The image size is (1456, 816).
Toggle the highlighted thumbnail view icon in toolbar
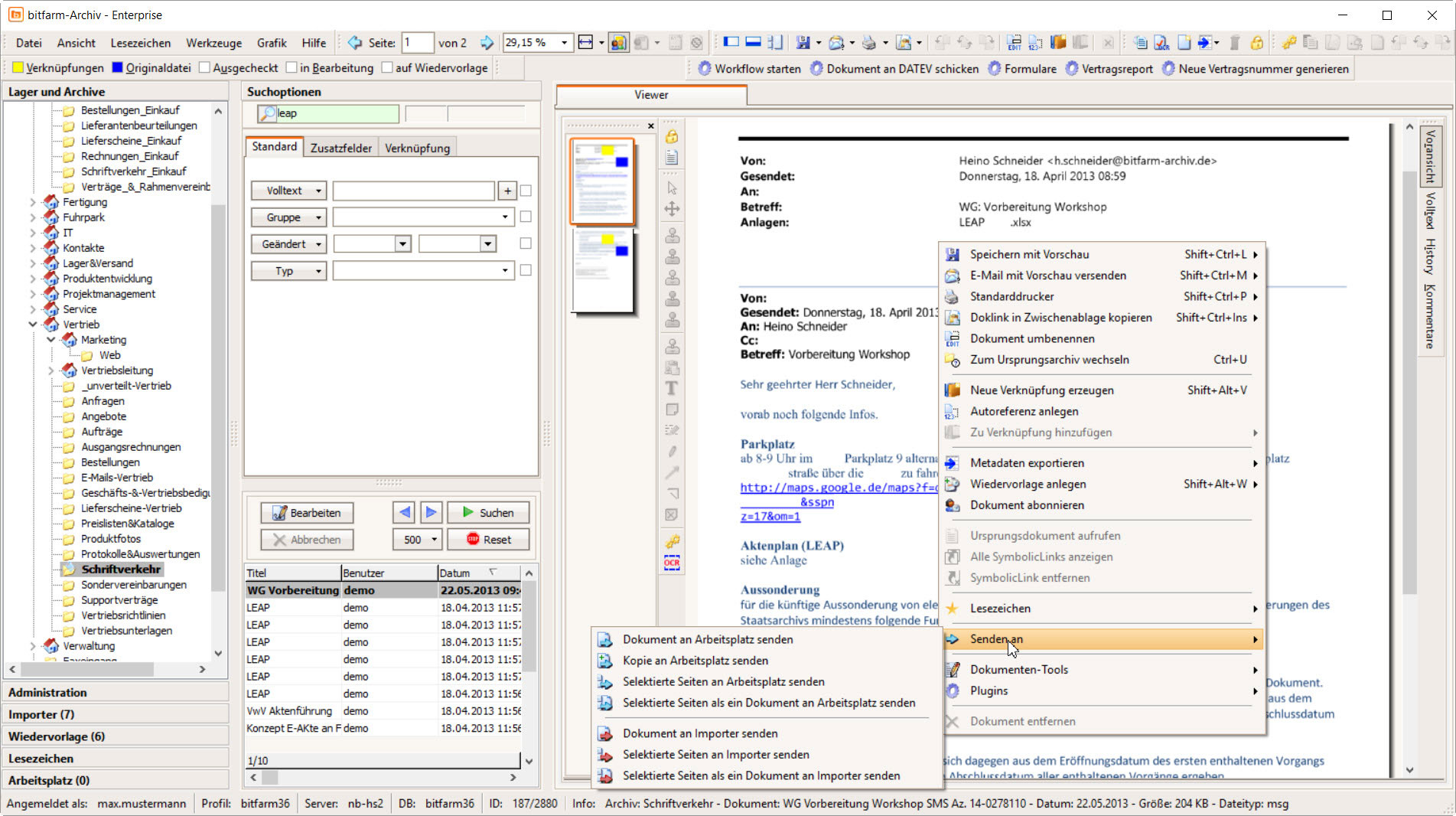618,43
